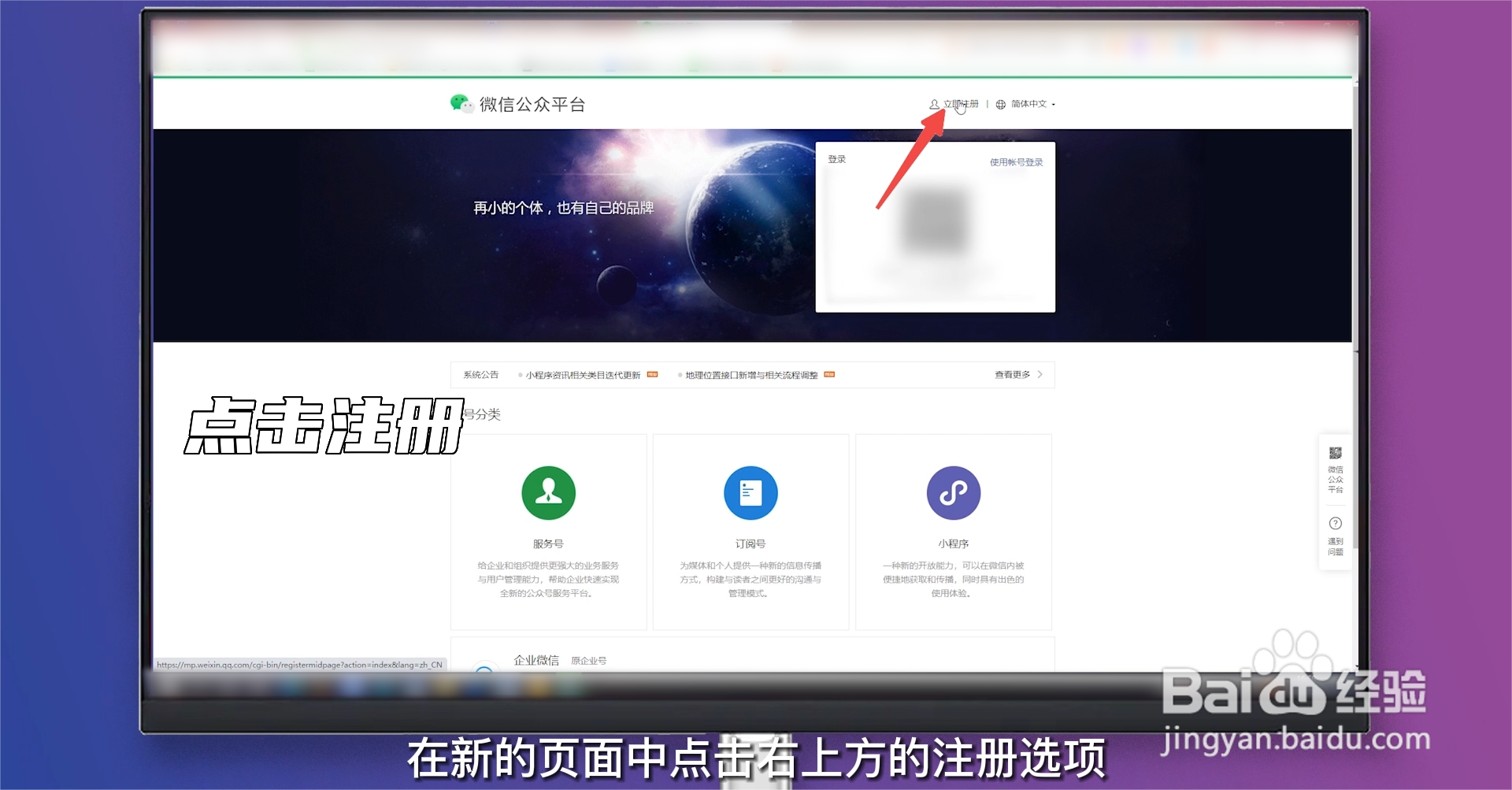Switch to 使用帐号登录 login mode
Viewport: 1512px width, 790px height.
1016,161
